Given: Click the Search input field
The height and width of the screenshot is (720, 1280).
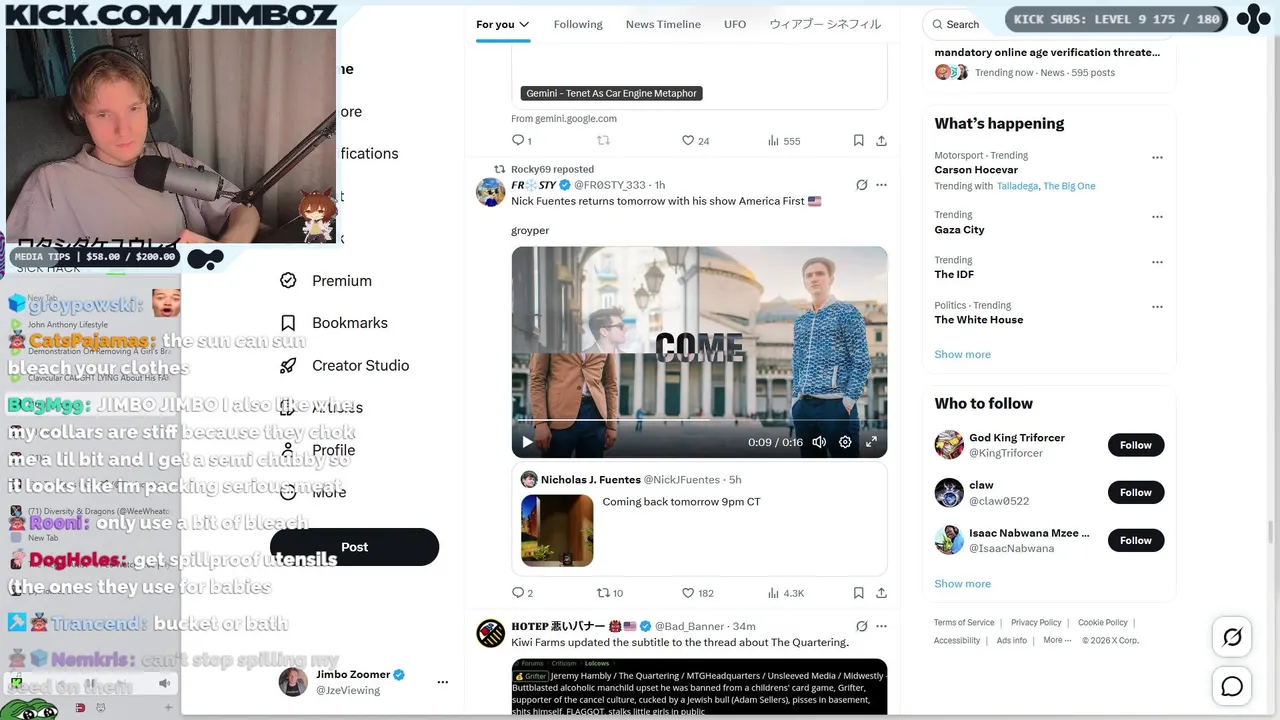Looking at the screenshot, I should (x=964, y=24).
